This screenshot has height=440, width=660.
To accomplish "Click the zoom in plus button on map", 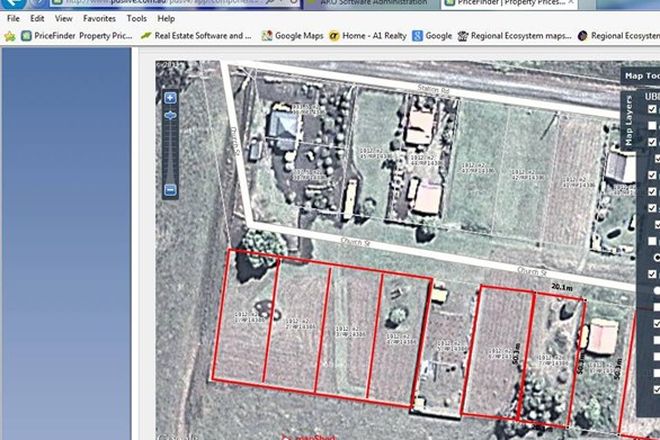I will point(170,98).
